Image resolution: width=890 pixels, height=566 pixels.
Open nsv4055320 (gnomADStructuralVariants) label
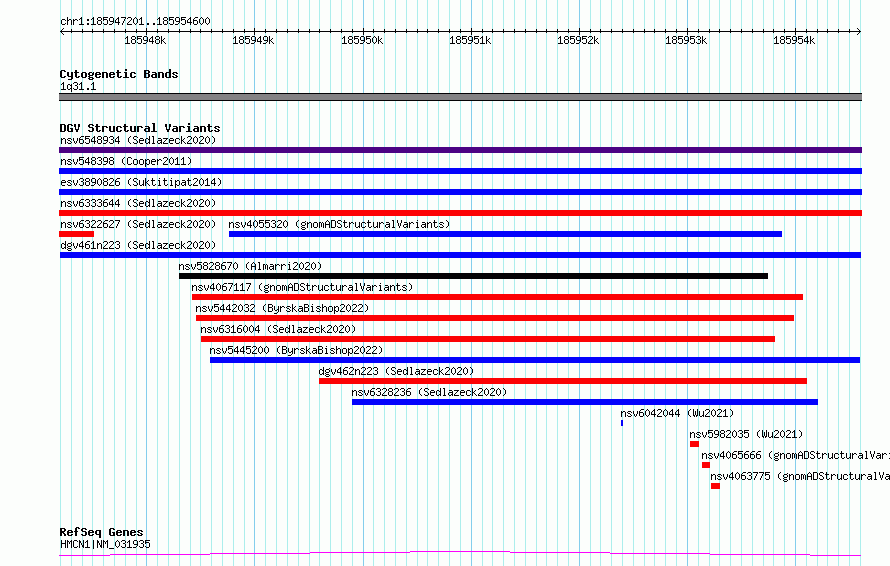click(x=339, y=224)
